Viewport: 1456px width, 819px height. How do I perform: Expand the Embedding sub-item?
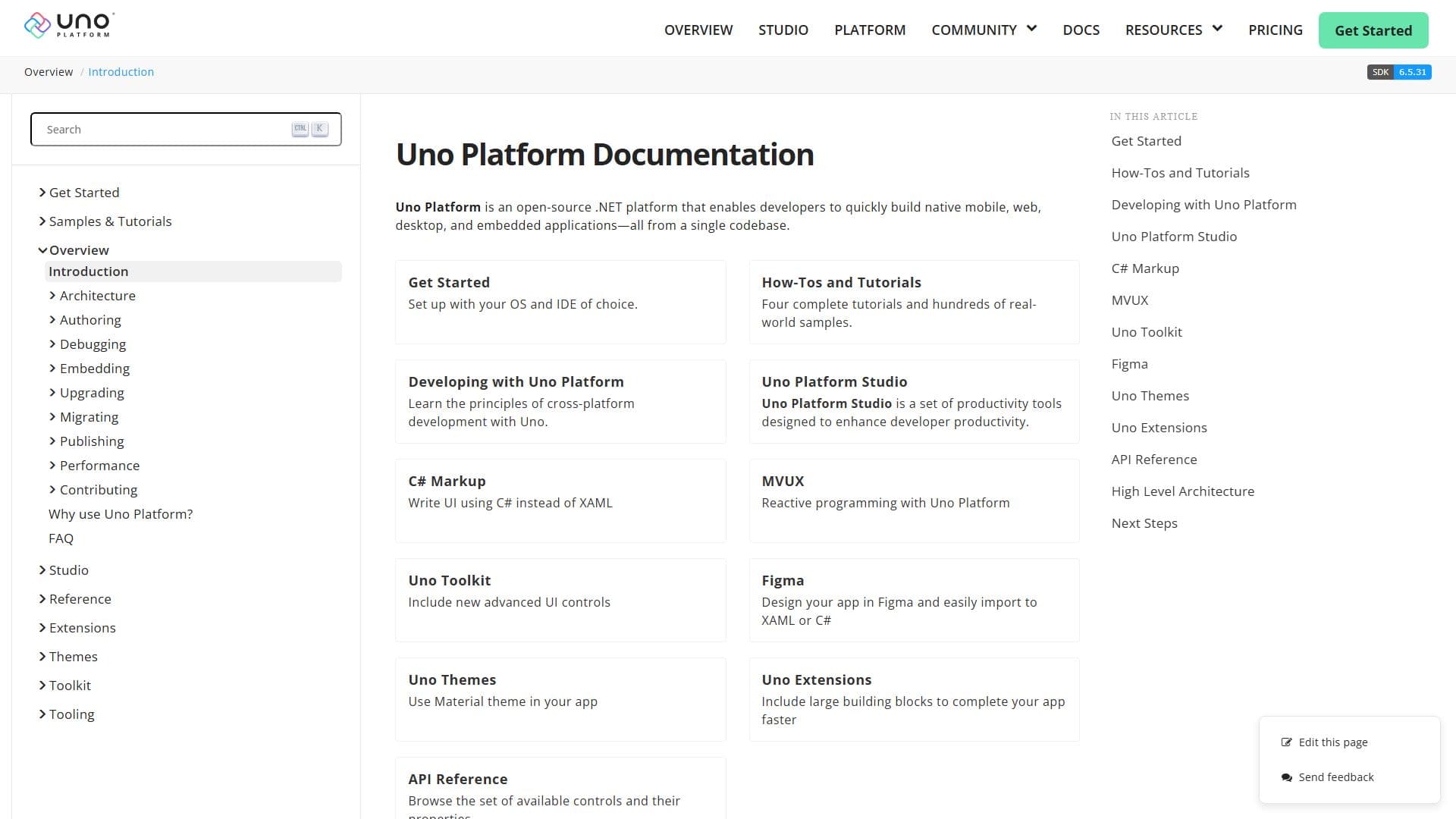(x=52, y=369)
